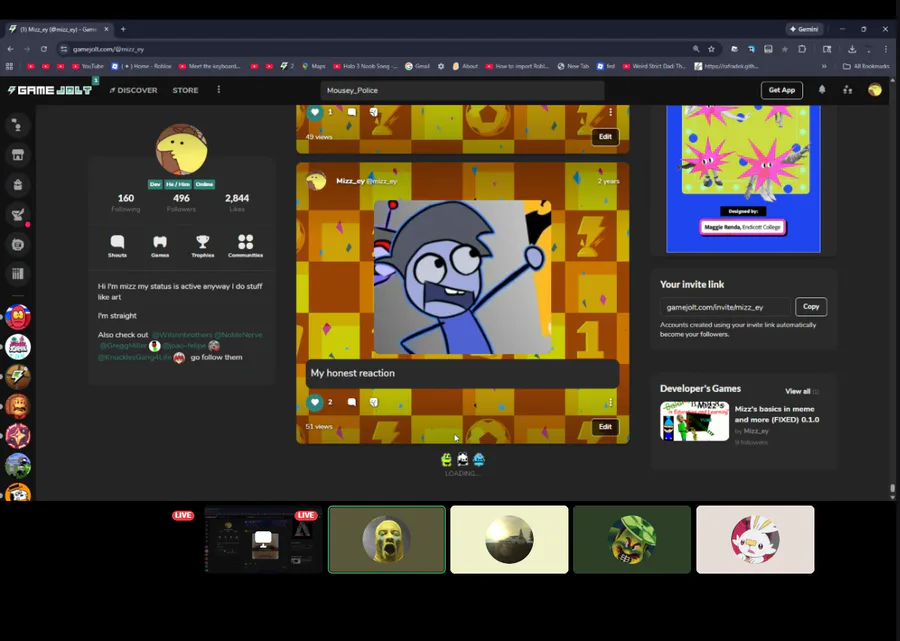Image resolution: width=900 pixels, height=641 pixels.
Task: Open the friend requests icon beside the bell
Action: point(848,90)
